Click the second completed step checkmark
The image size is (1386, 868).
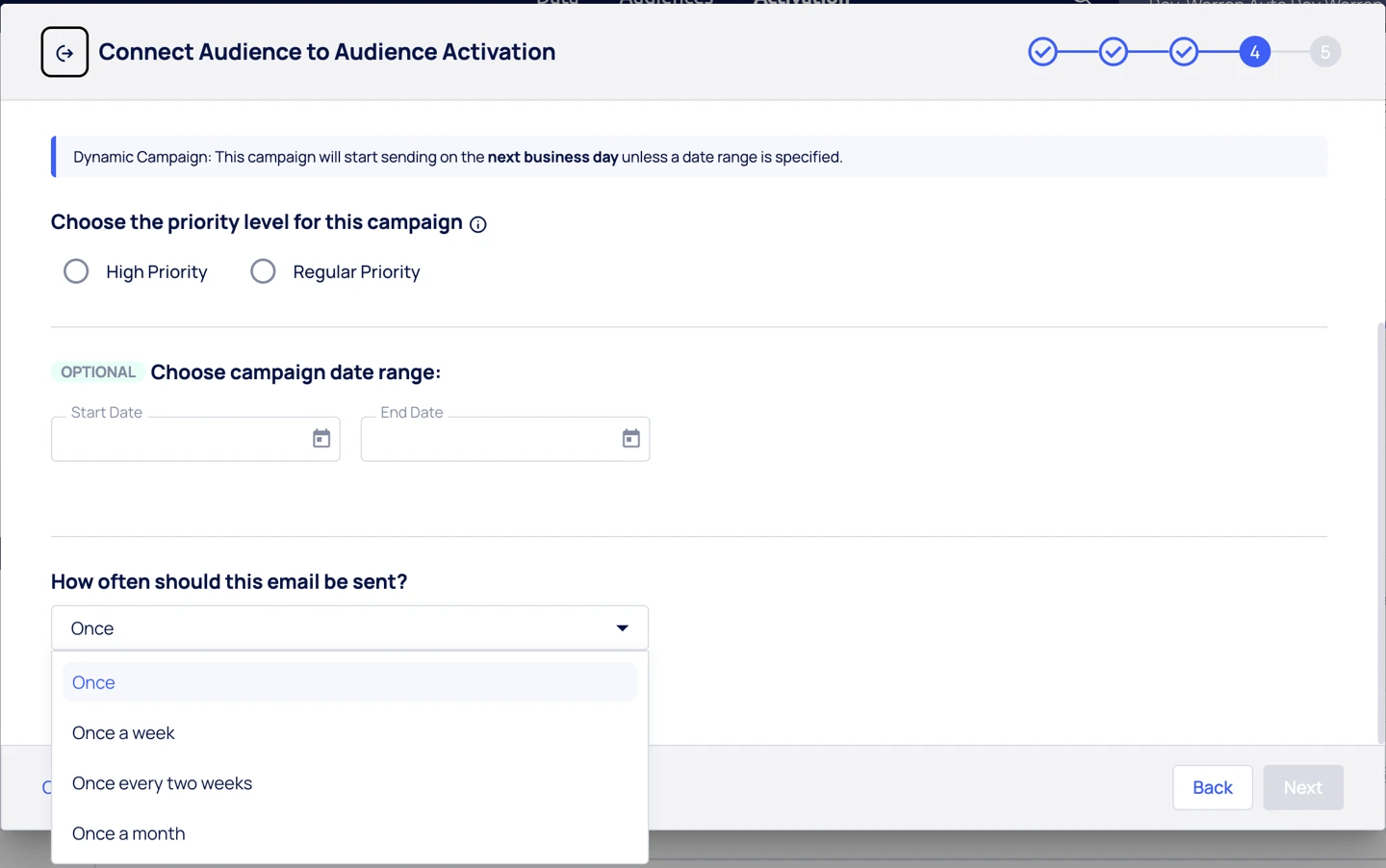point(1114,52)
